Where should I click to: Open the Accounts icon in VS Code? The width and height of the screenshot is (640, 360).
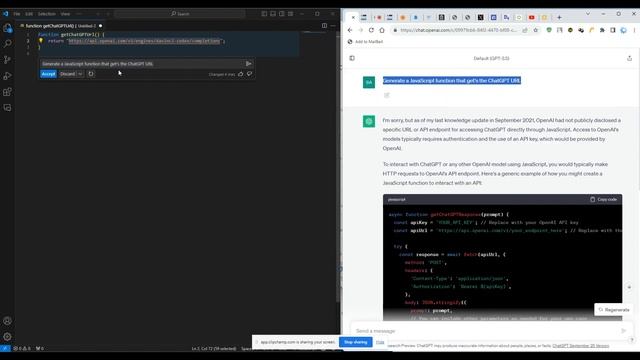click(x=7, y=321)
